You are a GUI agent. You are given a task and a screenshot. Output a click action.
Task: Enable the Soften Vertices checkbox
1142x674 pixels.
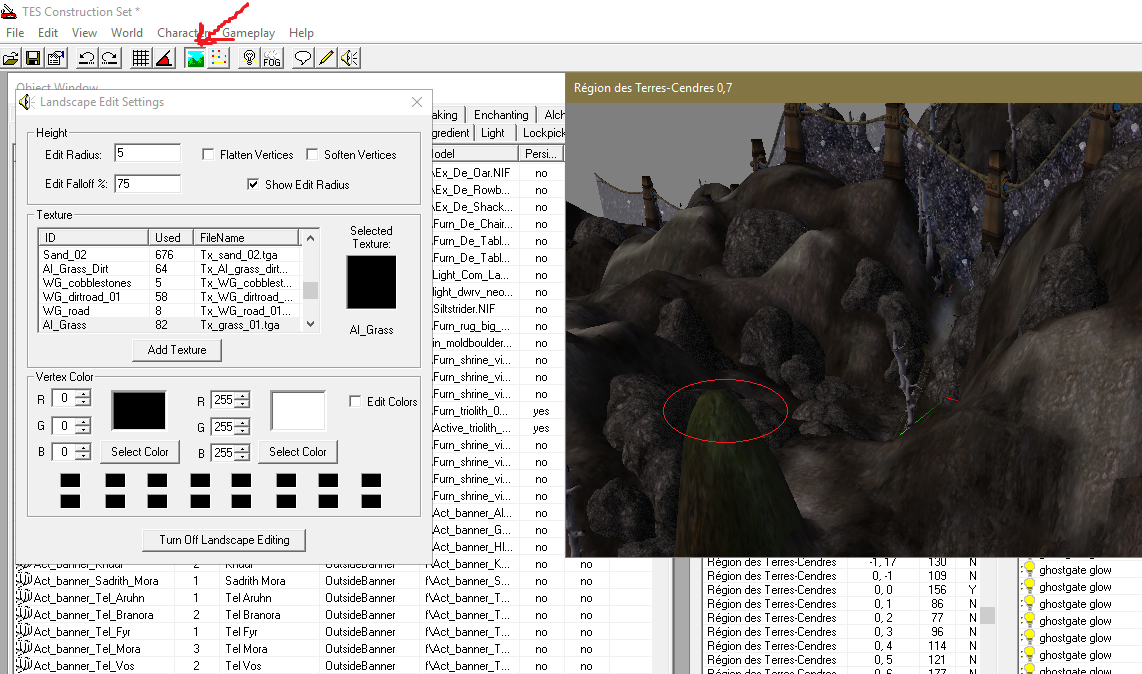point(312,154)
